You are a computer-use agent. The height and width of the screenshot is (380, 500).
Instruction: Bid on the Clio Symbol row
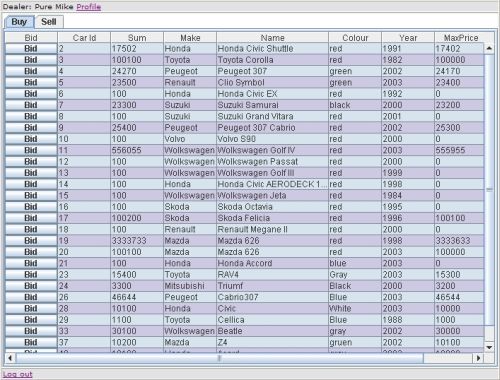coord(31,83)
